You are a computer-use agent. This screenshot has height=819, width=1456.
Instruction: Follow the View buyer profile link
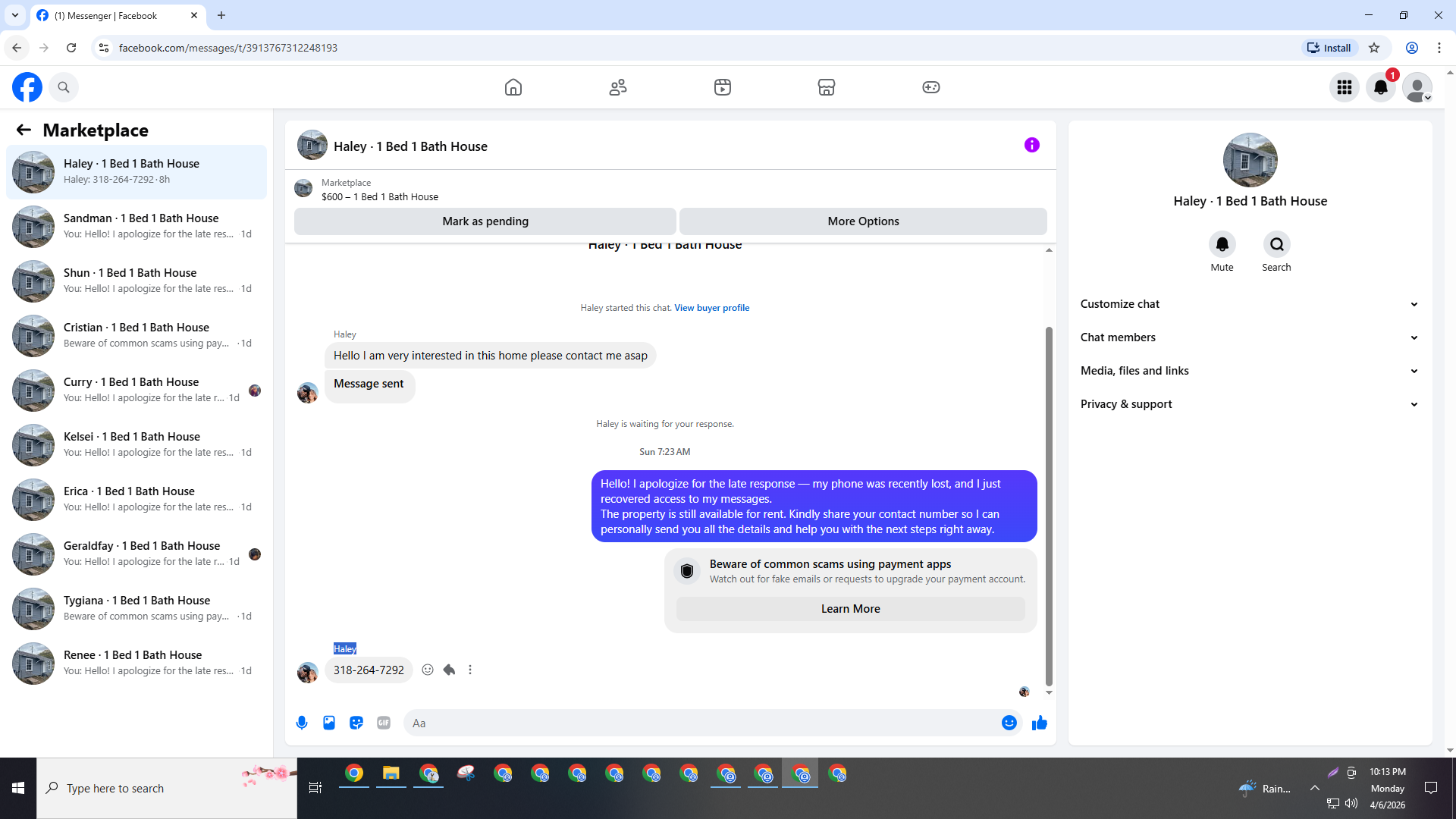(x=711, y=308)
